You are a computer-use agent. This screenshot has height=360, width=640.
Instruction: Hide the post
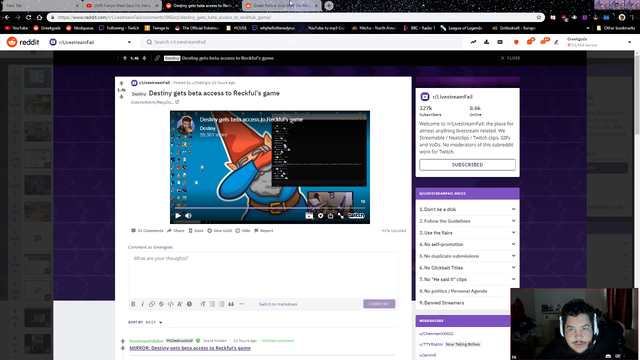(x=243, y=231)
